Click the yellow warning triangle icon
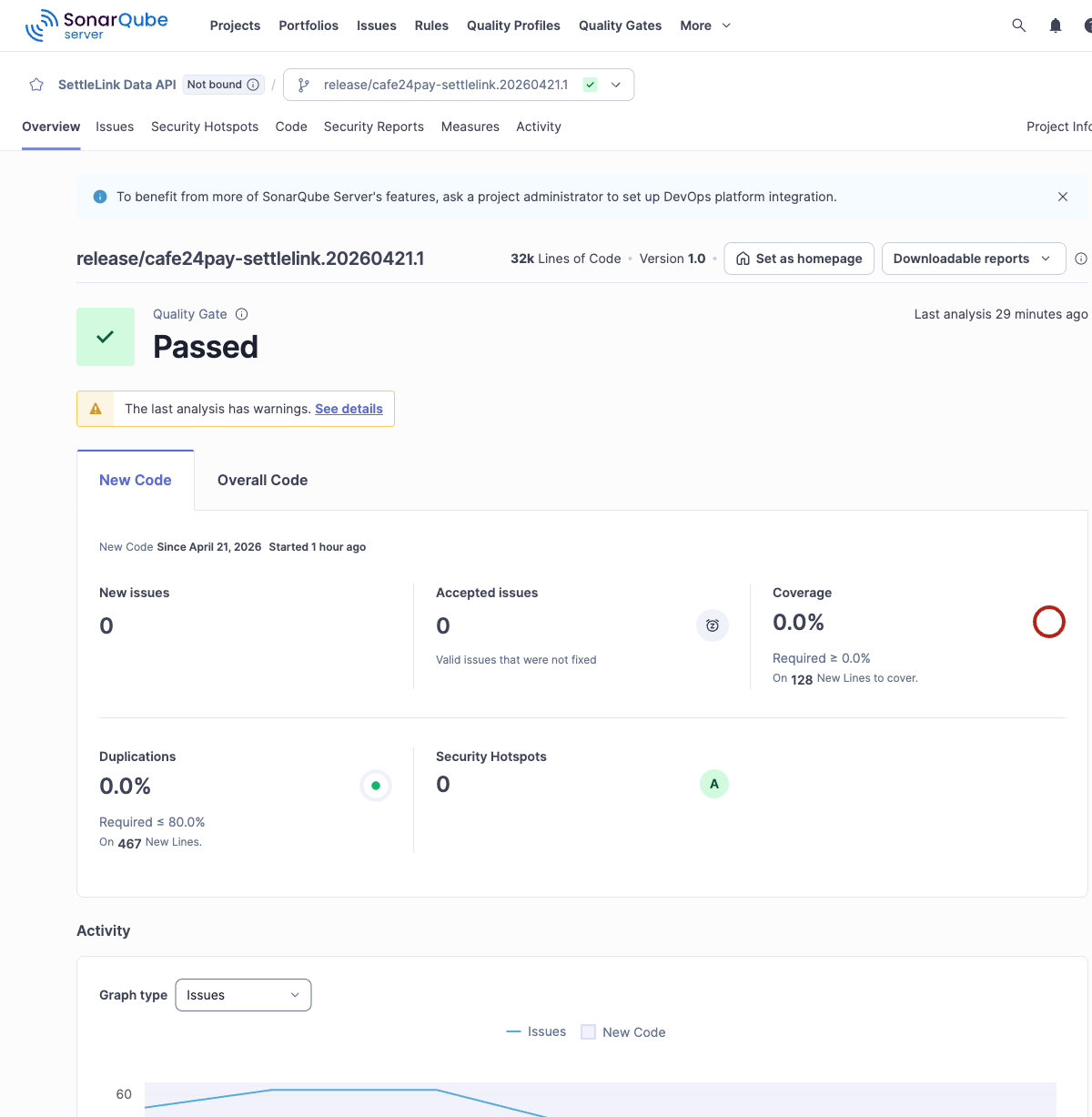This screenshot has height=1117, width=1092. coord(96,409)
